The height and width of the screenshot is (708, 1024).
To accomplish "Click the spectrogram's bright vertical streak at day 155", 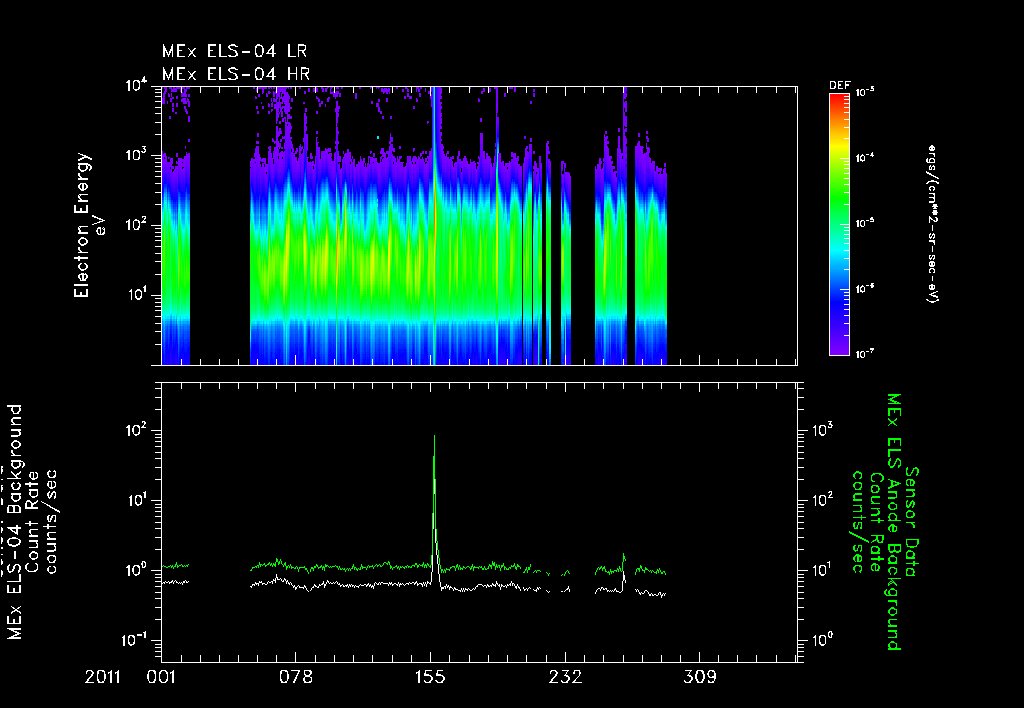I will [x=435, y=225].
